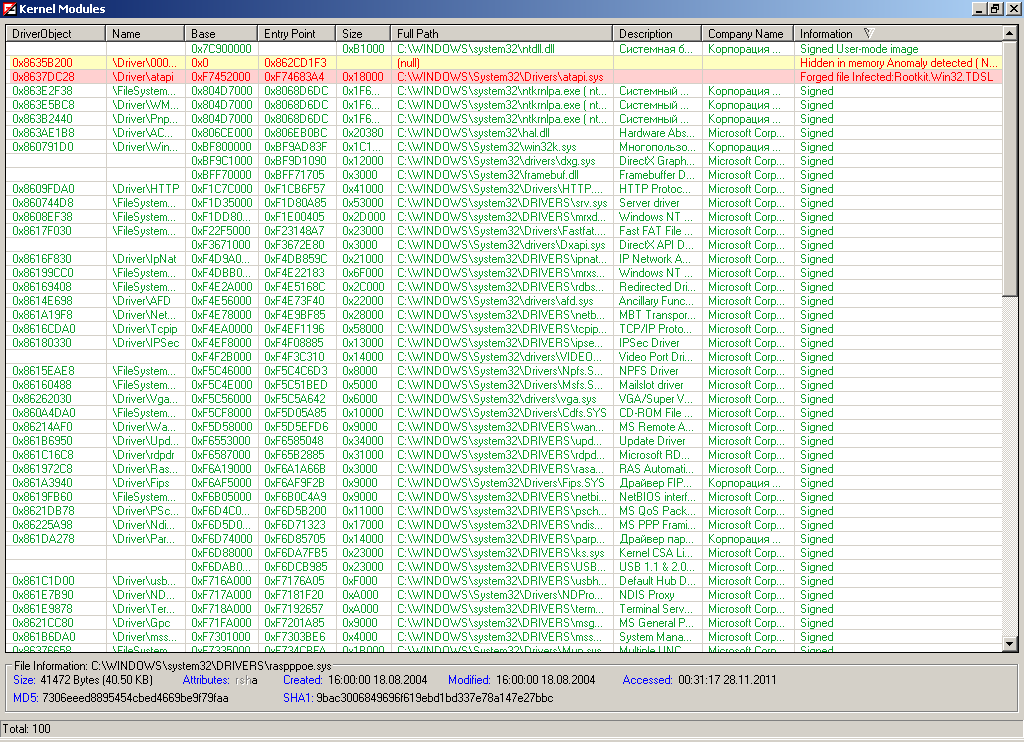Sort by the Company Name column header
1024x742 pixels.
(747, 33)
